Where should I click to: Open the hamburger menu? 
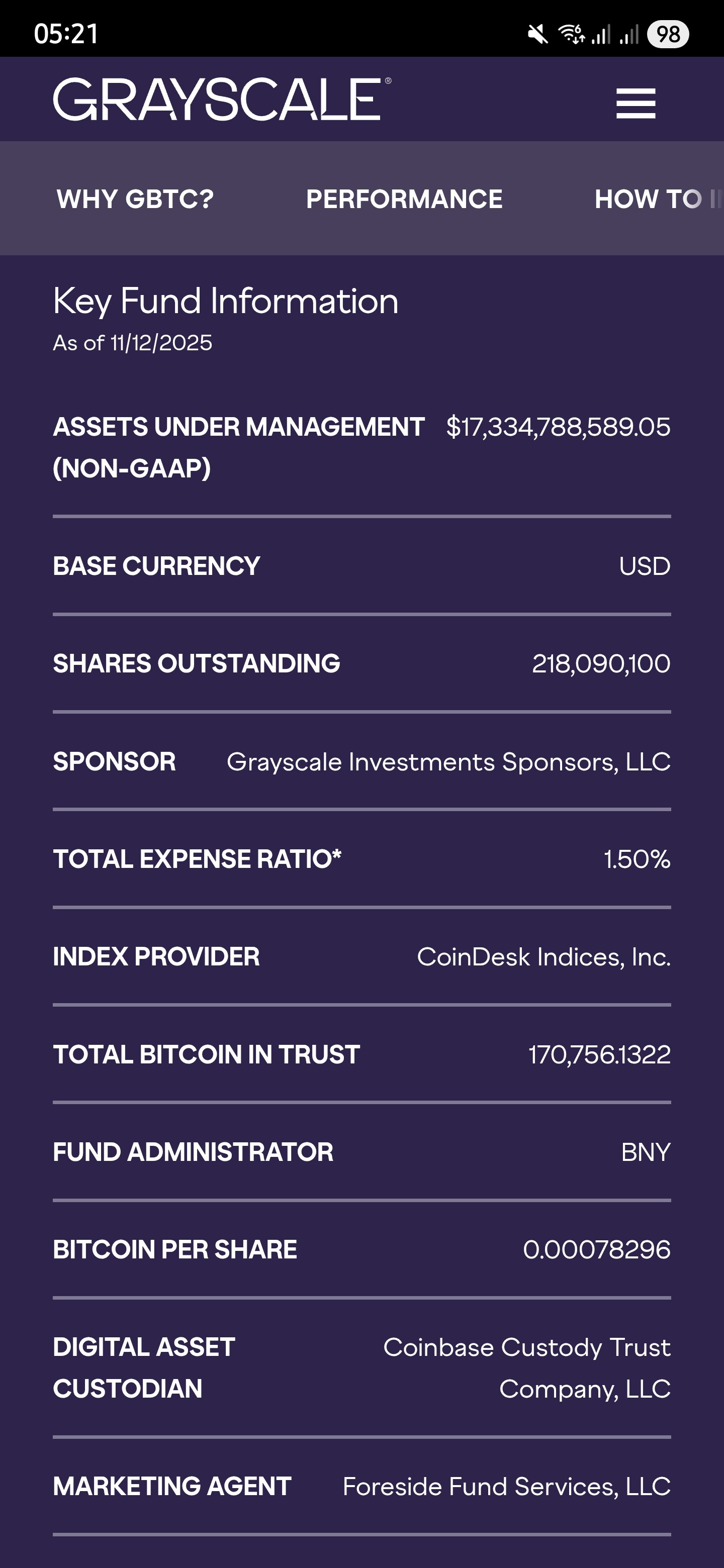click(635, 103)
